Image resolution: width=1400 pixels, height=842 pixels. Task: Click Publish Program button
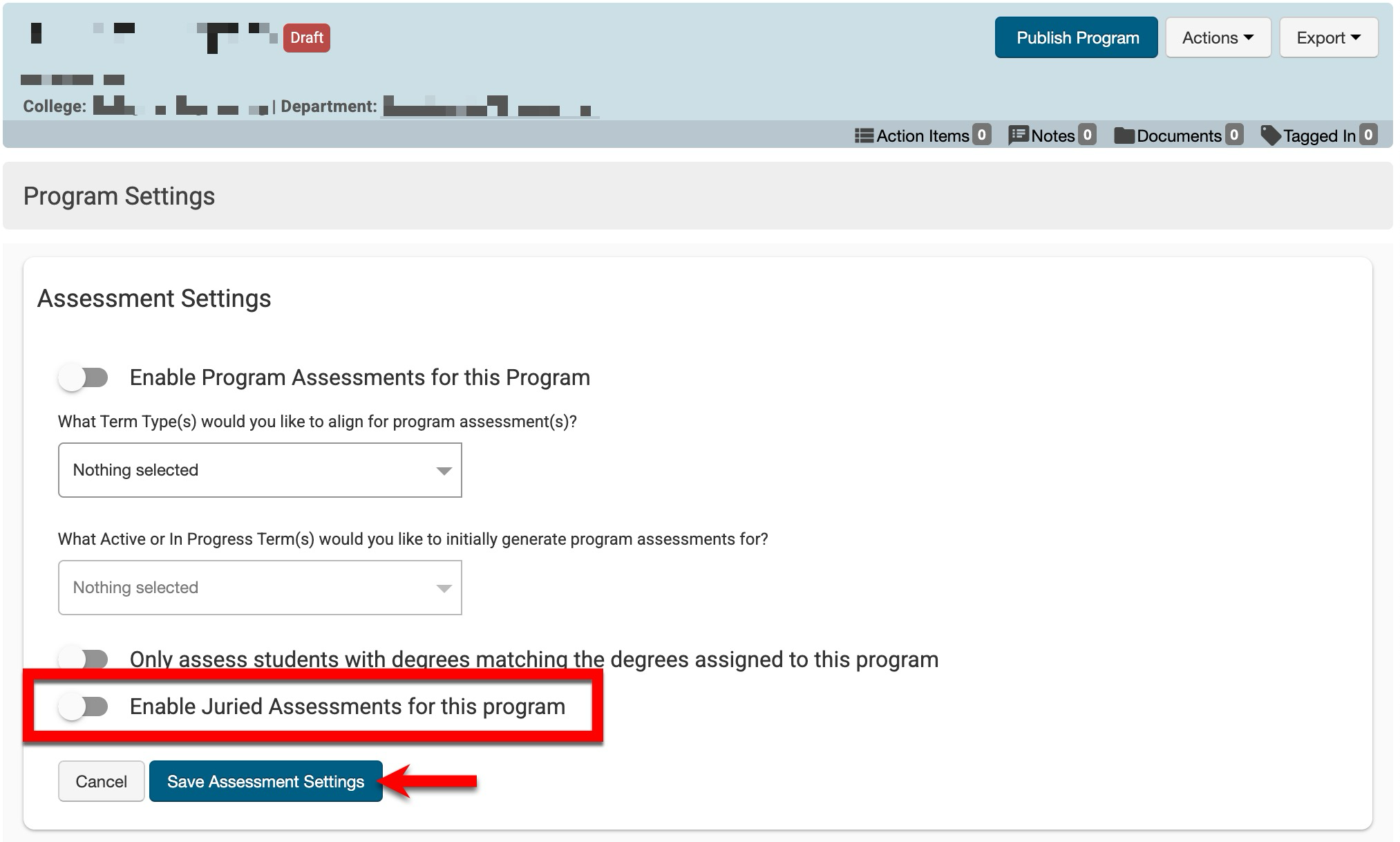pos(1077,37)
